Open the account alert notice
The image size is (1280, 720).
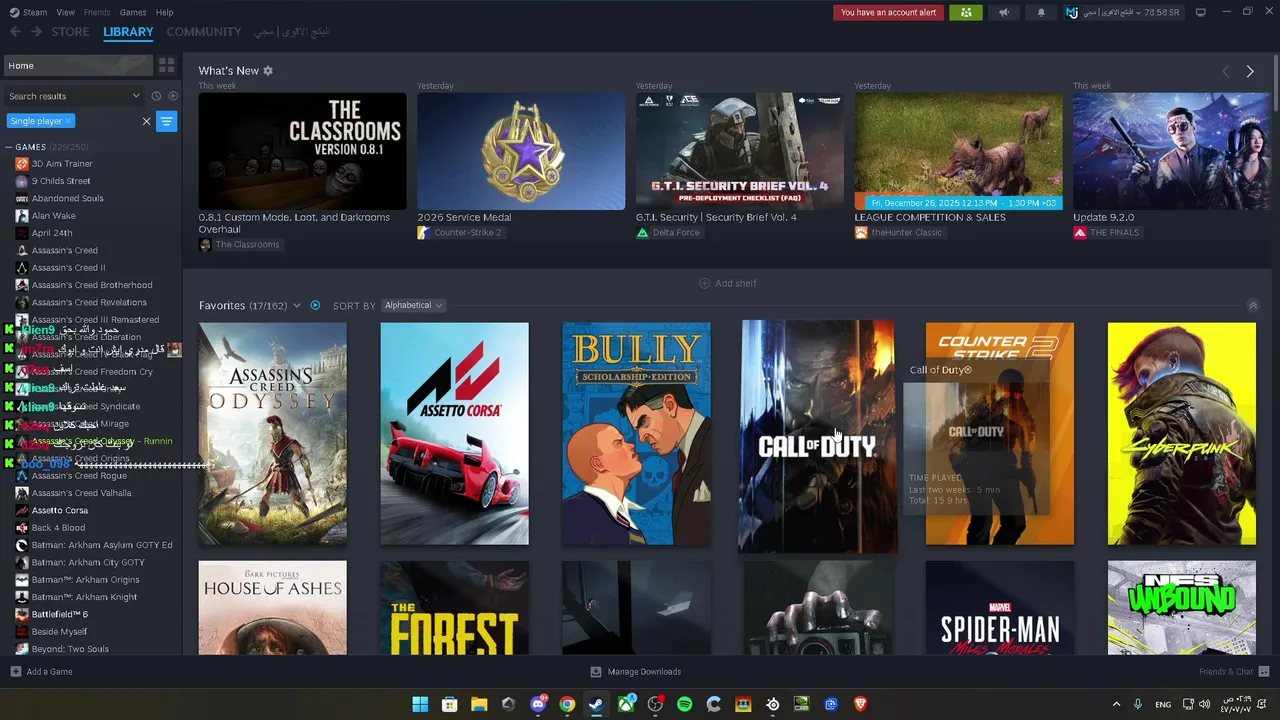point(888,13)
